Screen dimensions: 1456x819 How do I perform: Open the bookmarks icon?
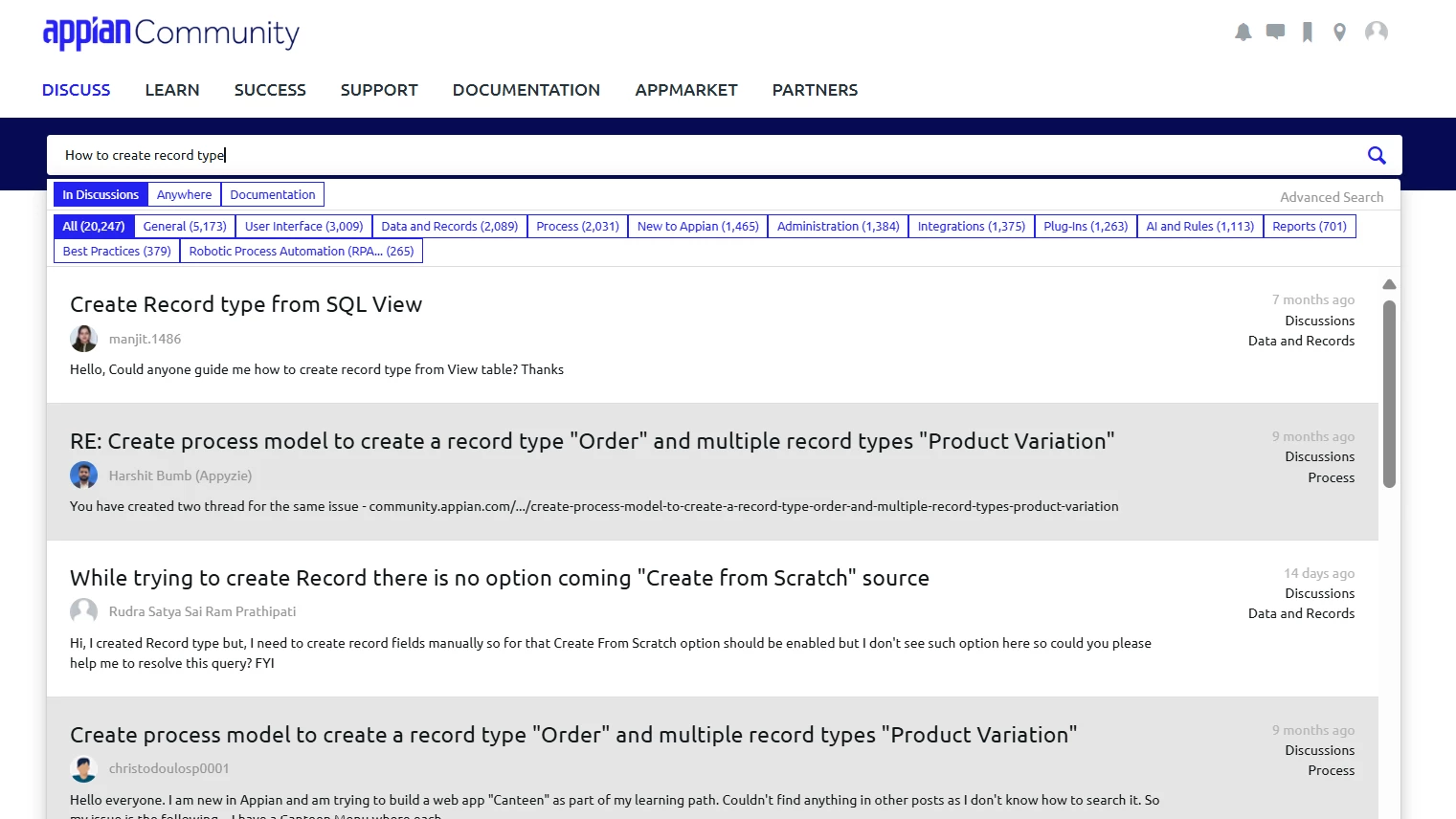1307,33
